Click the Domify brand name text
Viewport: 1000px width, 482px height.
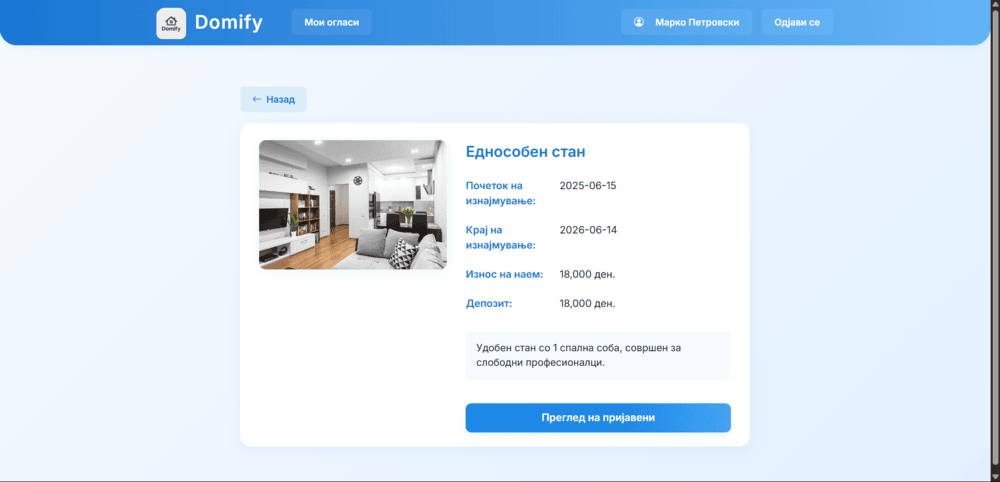228,22
